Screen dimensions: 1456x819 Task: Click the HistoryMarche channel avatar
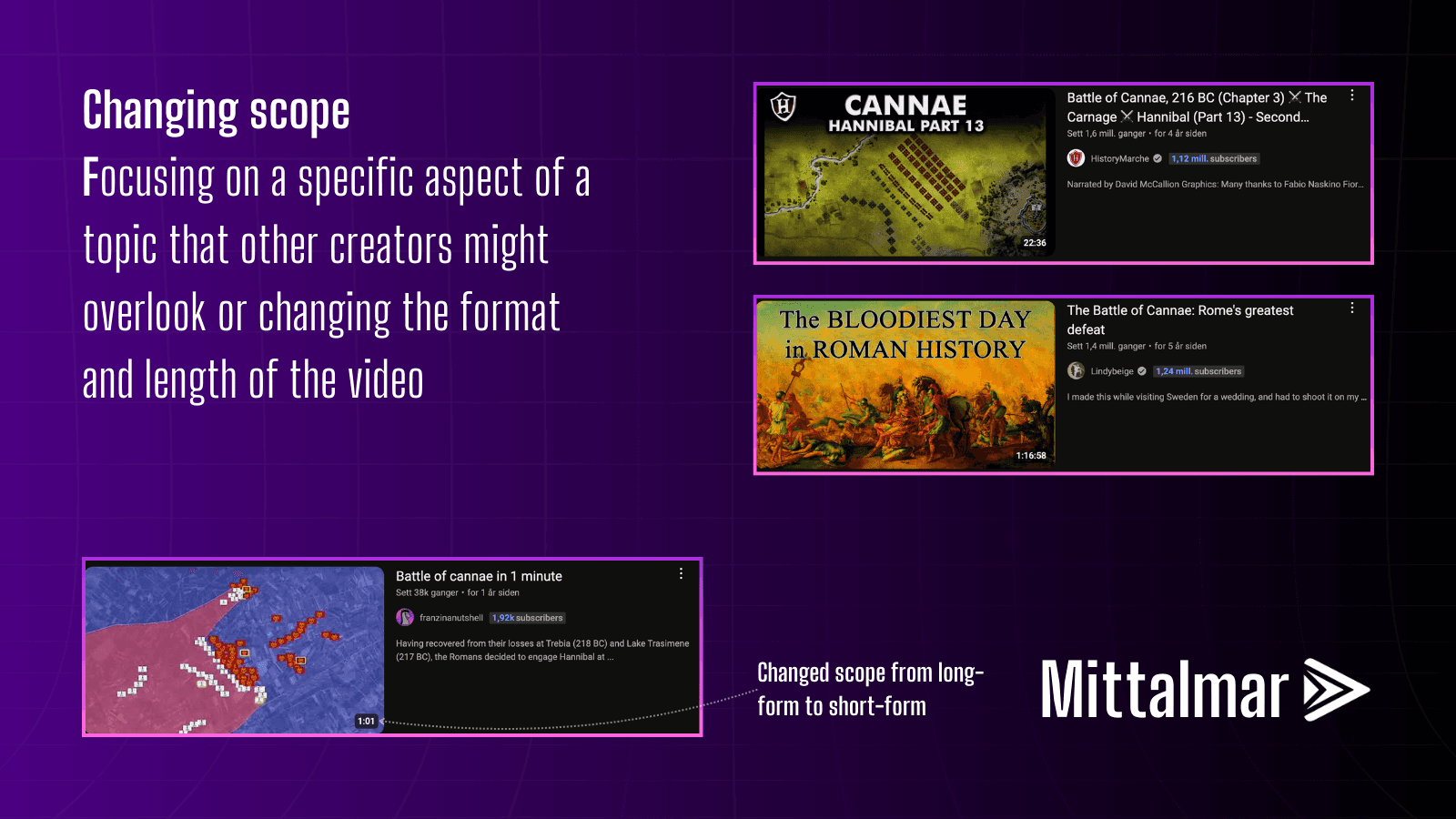1076,158
